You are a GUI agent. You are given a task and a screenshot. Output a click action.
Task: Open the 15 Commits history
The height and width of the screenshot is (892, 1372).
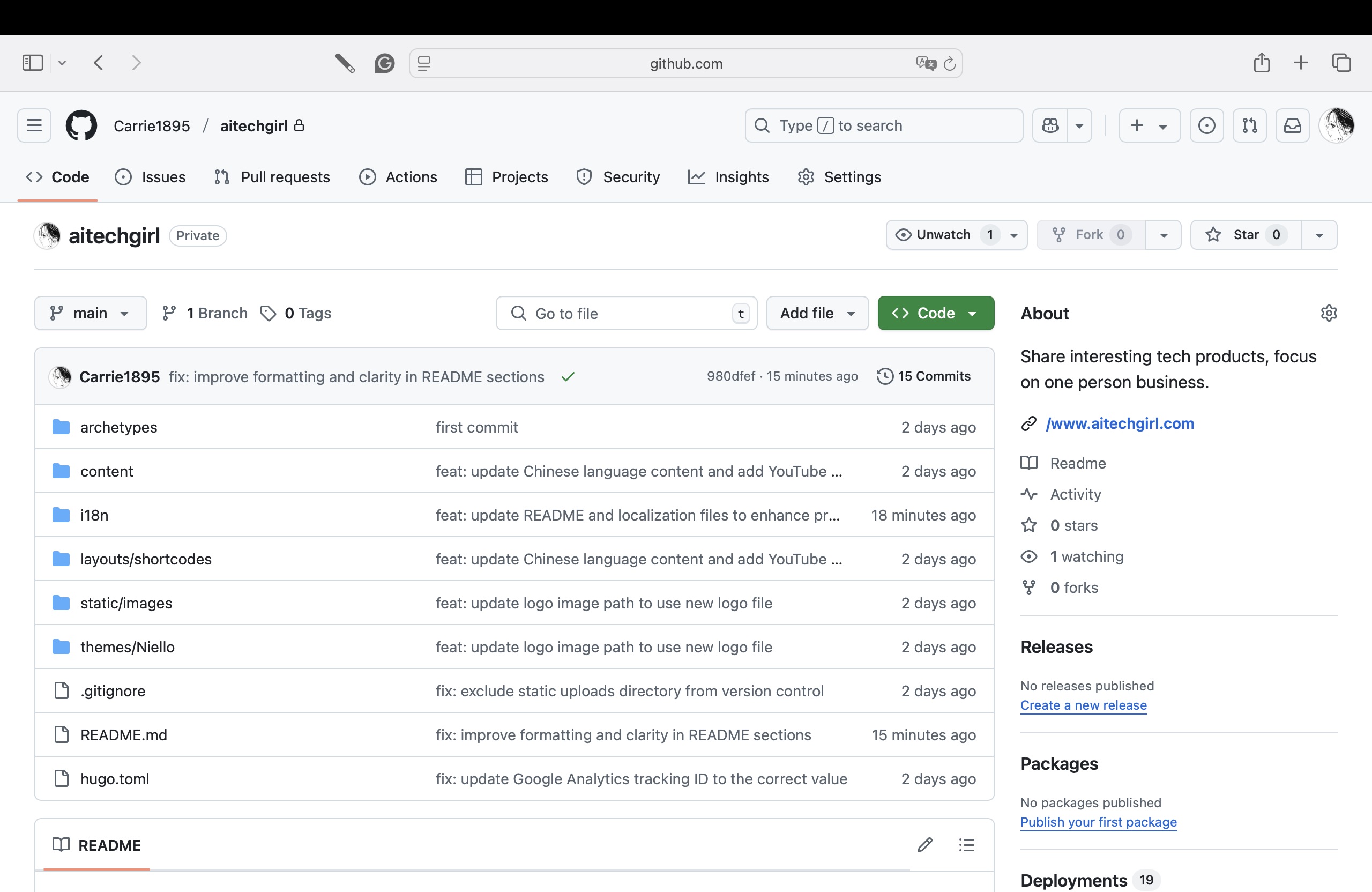click(x=923, y=376)
